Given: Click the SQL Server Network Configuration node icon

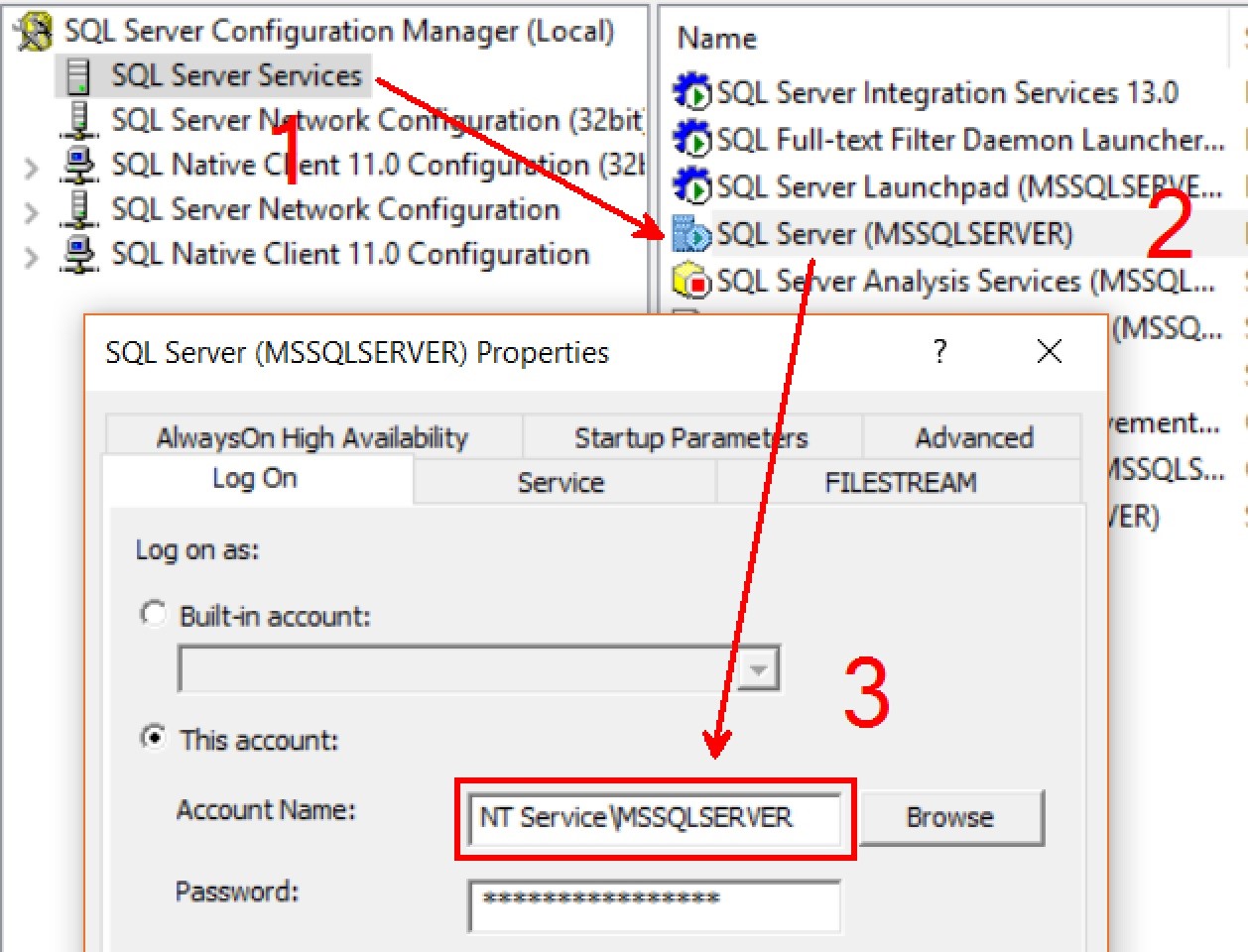Looking at the screenshot, I should [x=79, y=209].
